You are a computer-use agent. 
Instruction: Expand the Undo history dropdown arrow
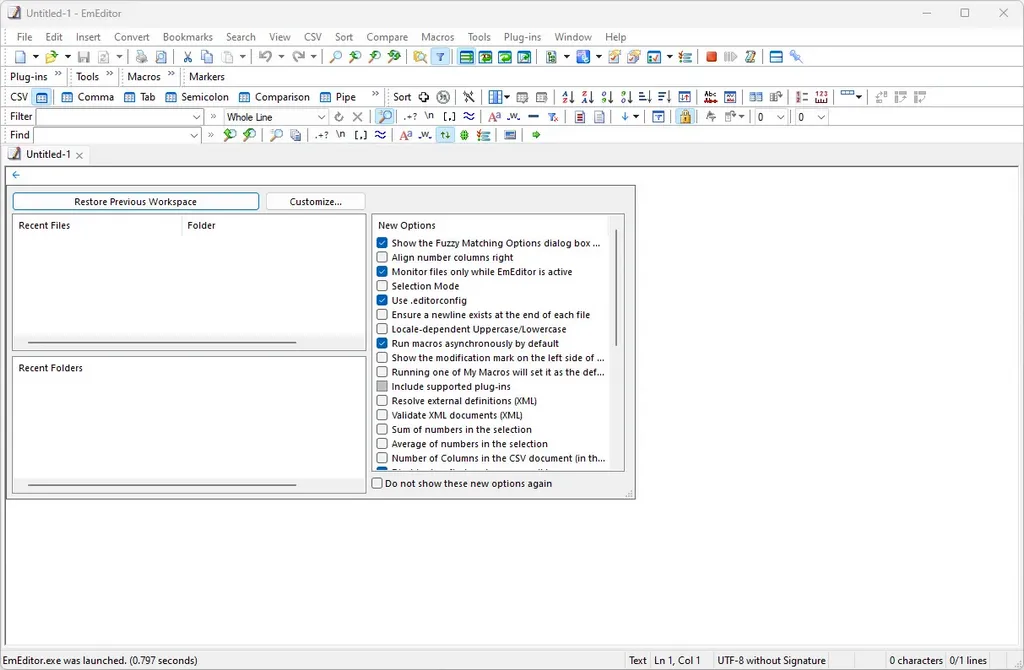tap(281, 57)
